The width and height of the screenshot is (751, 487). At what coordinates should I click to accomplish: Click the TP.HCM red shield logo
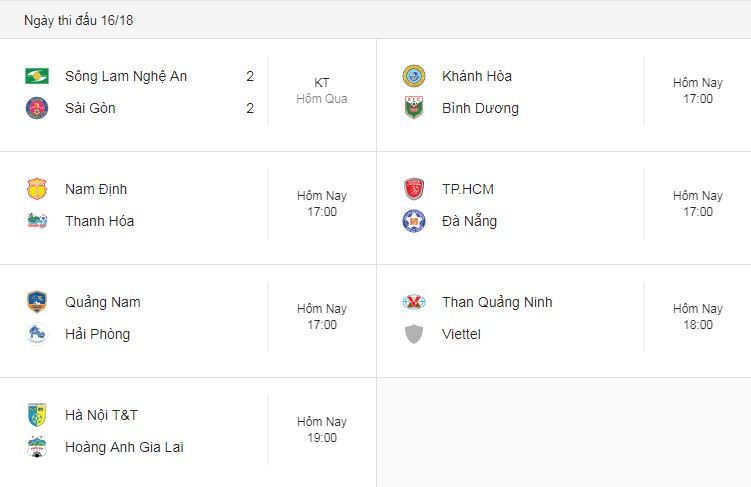tap(414, 189)
